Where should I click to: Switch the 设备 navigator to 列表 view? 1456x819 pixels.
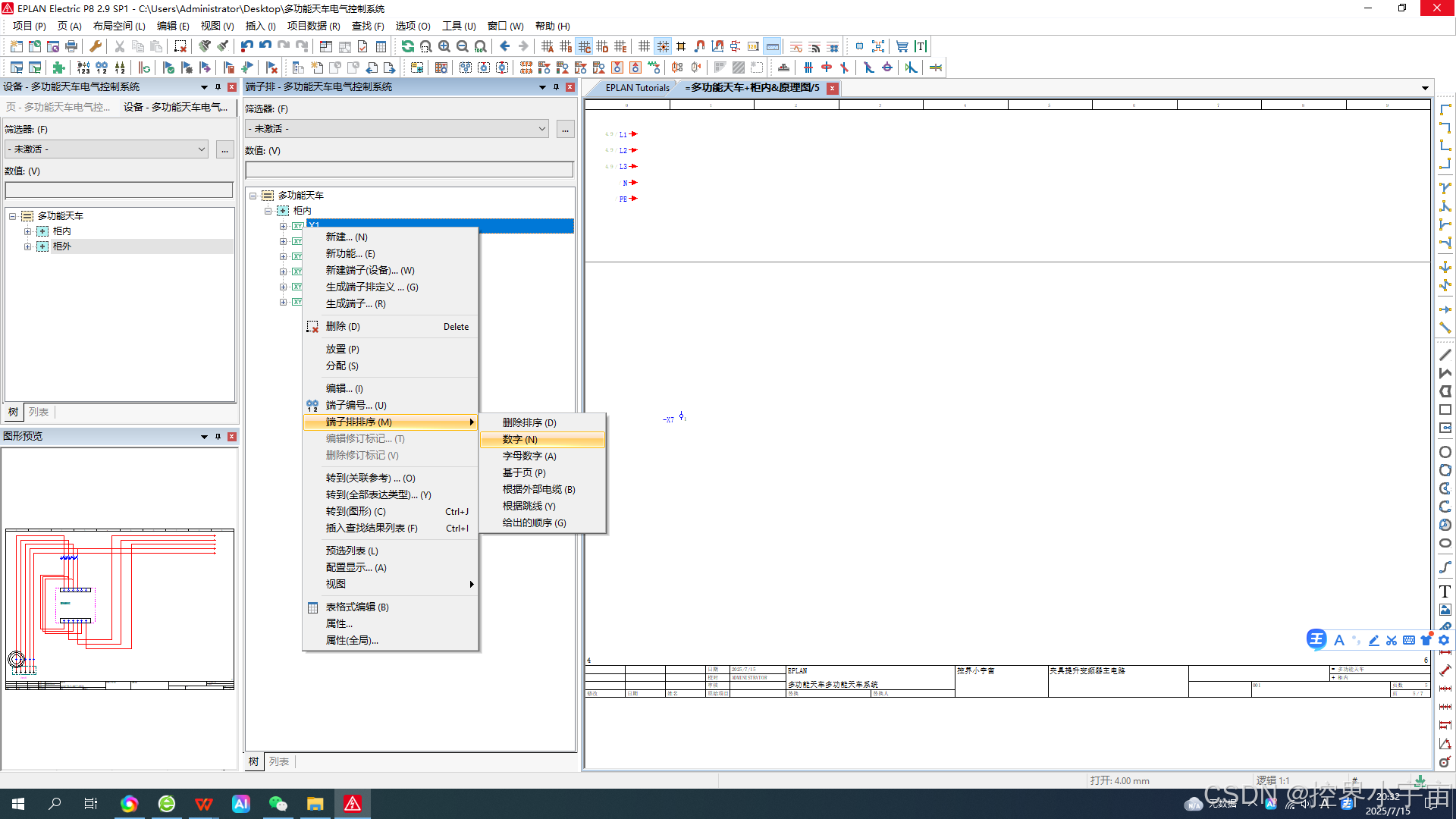(x=39, y=412)
